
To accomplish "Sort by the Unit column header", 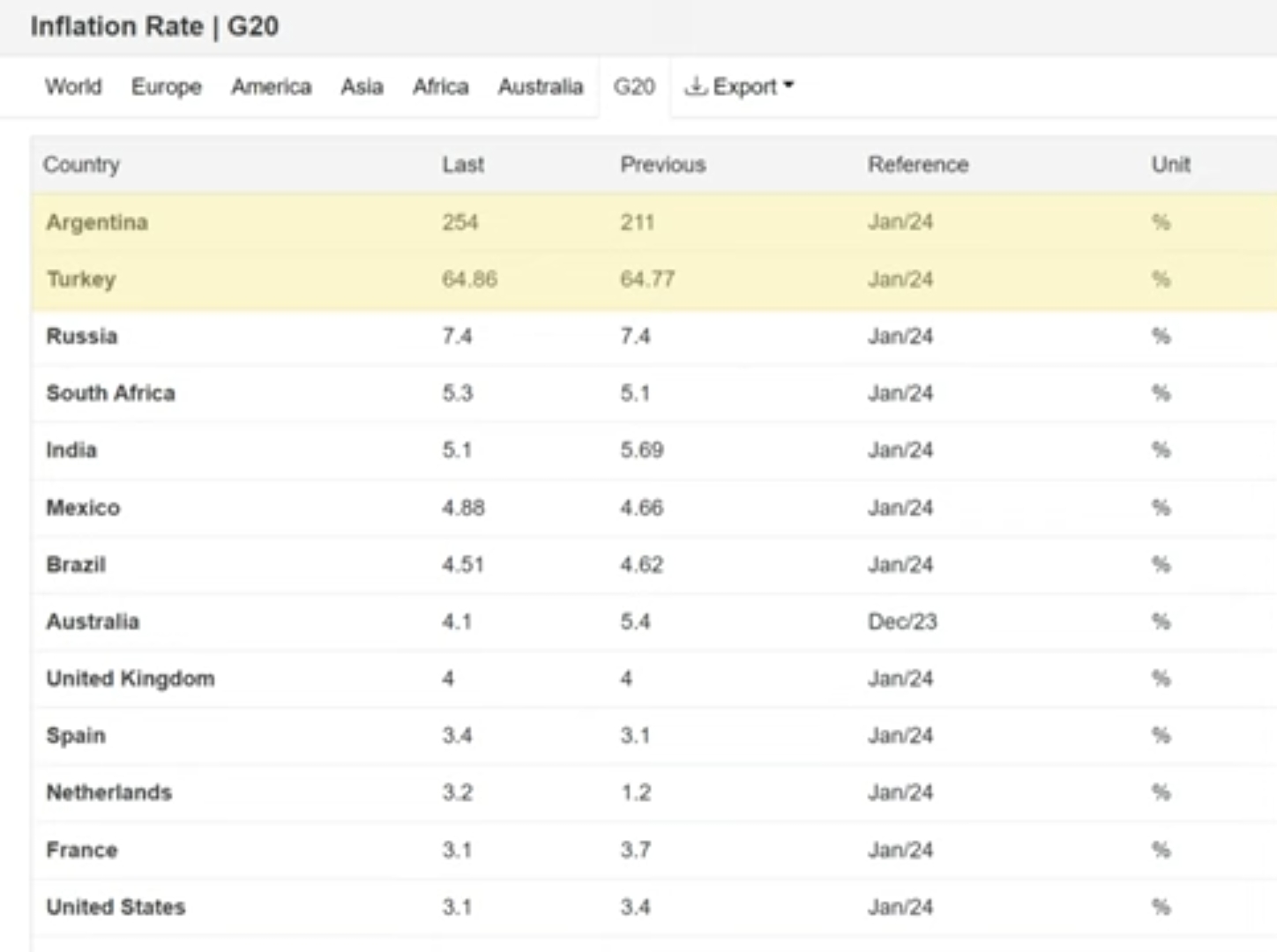I will (x=1170, y=165).
